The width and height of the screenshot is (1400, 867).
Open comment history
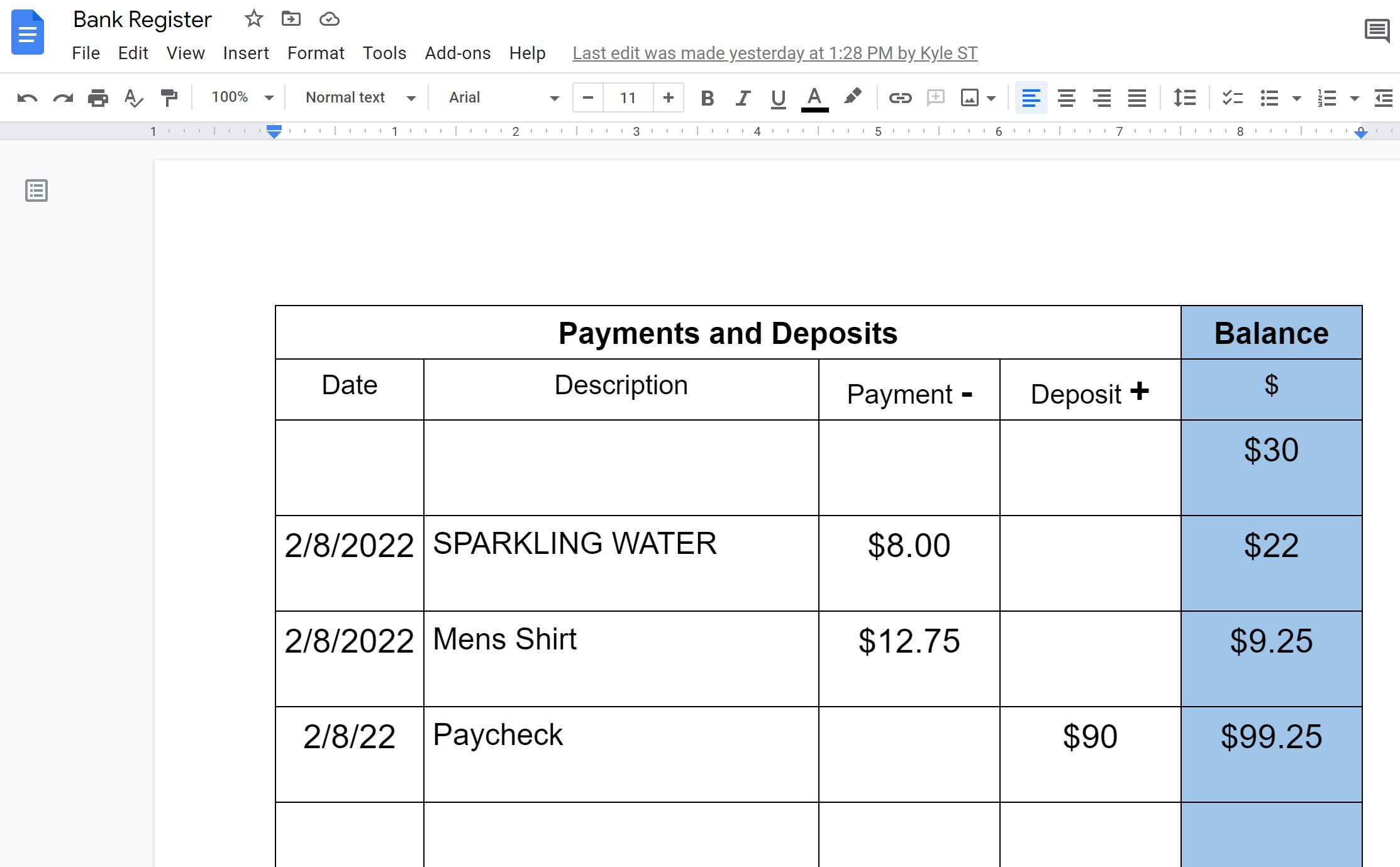(1376, 30)
